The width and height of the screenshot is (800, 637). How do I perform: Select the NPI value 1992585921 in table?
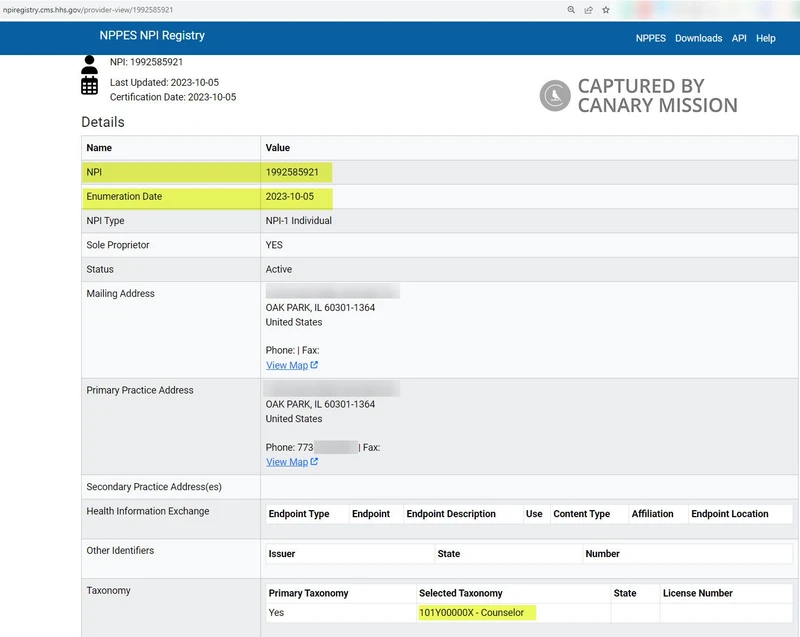tap(292, 172)
